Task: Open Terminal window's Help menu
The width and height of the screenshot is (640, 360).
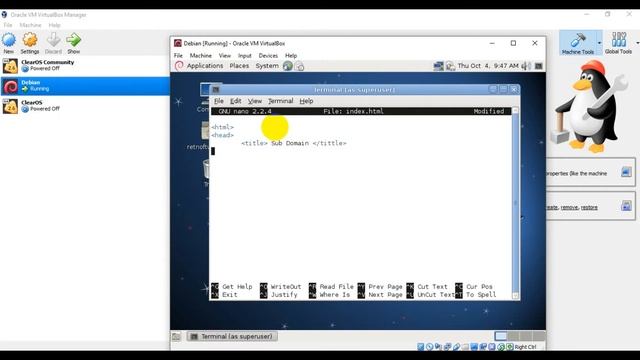Action: [x=306, y=101]
